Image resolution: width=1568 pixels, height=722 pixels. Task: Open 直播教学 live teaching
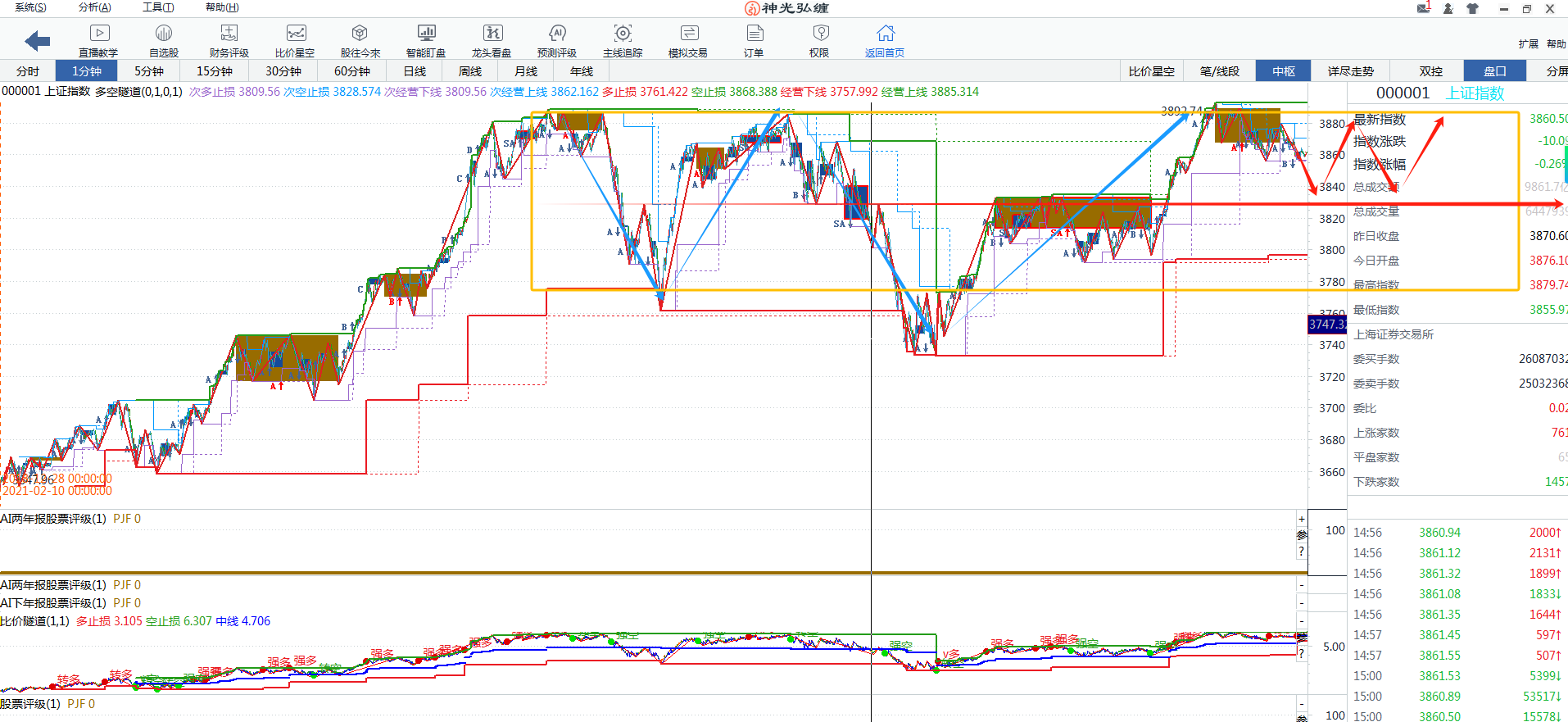(x=98, y=40)
